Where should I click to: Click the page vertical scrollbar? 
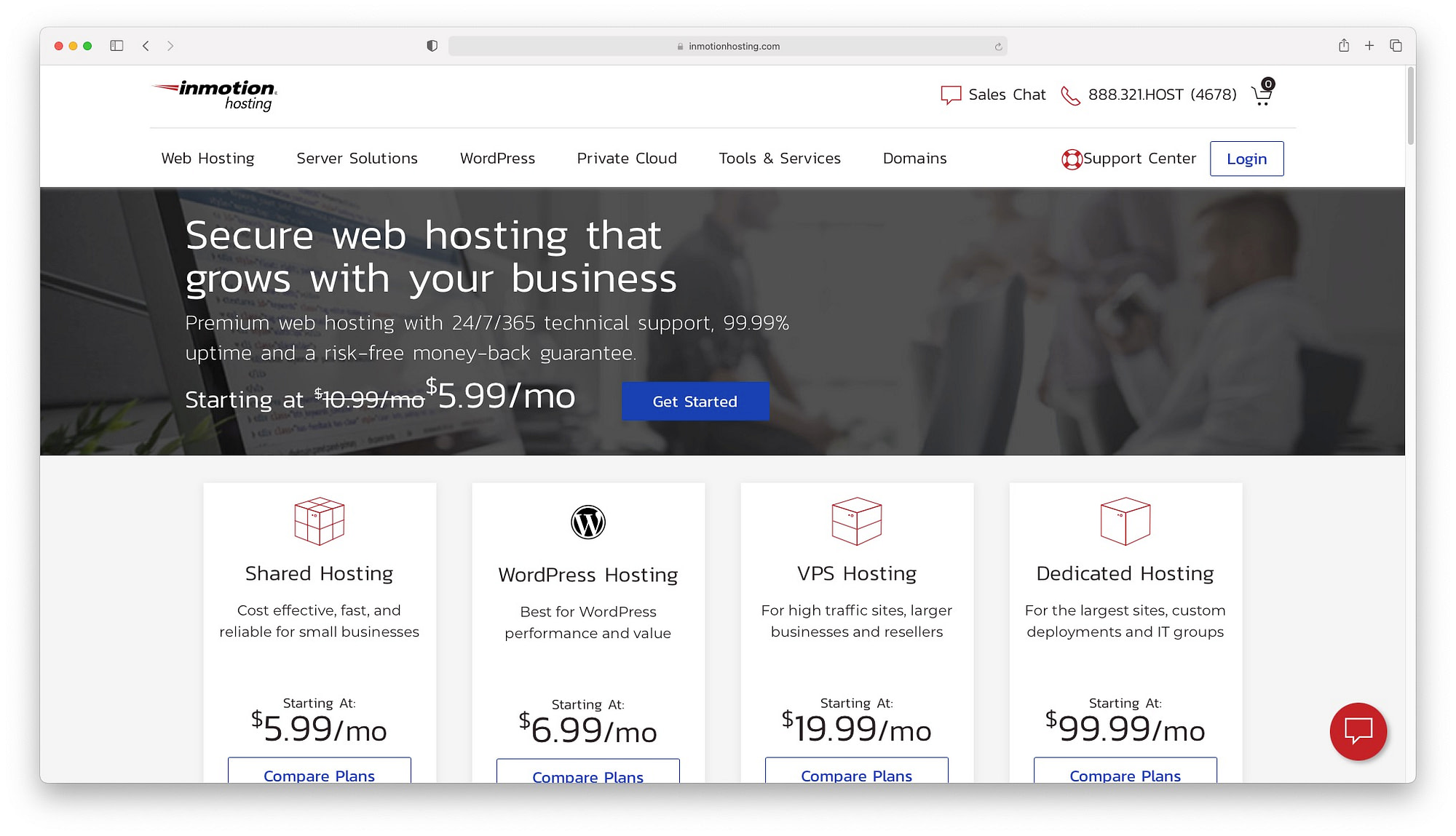[x=1411, y=106]
